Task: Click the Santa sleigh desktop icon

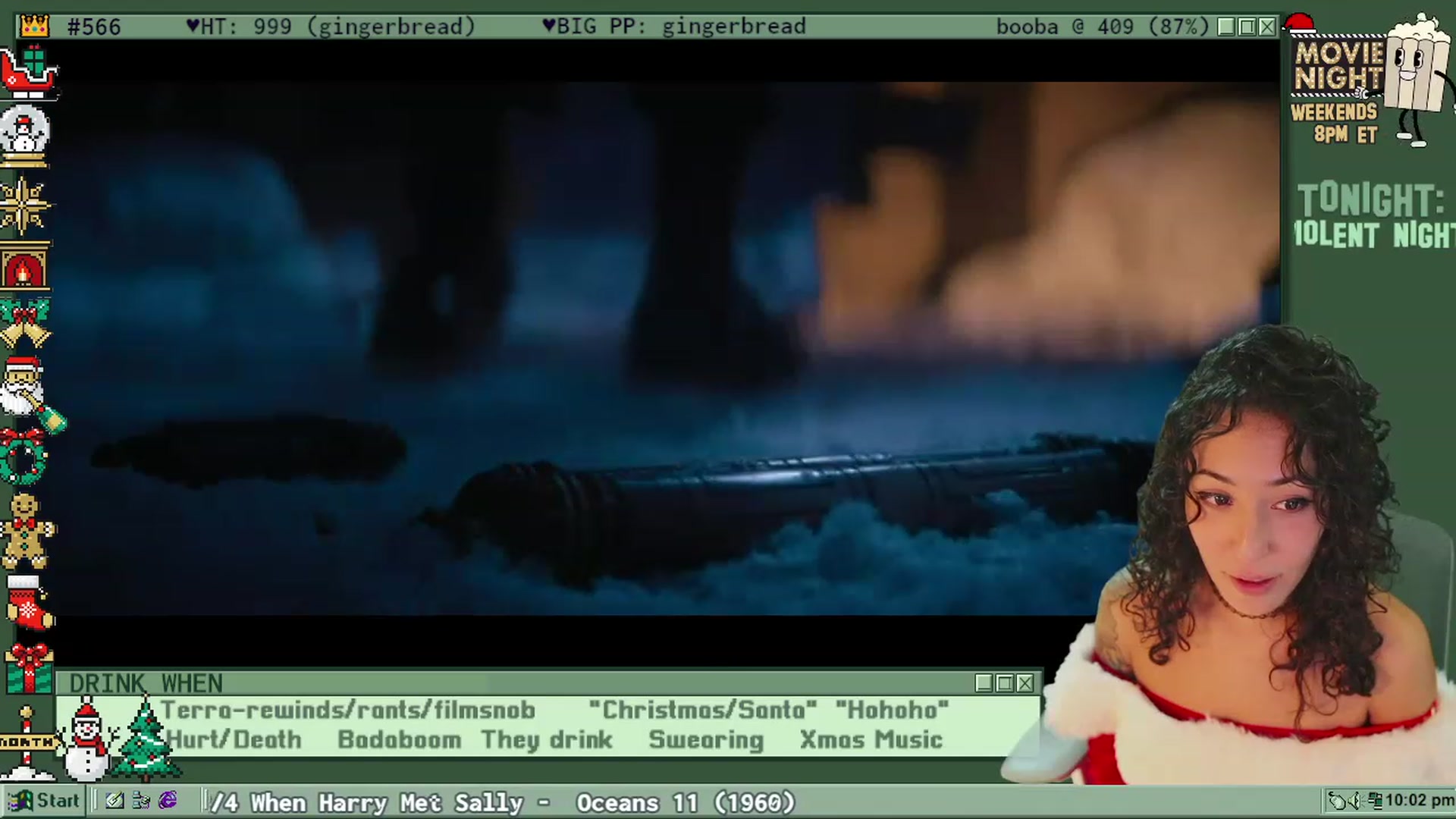Action: click(x=29, y=72)
